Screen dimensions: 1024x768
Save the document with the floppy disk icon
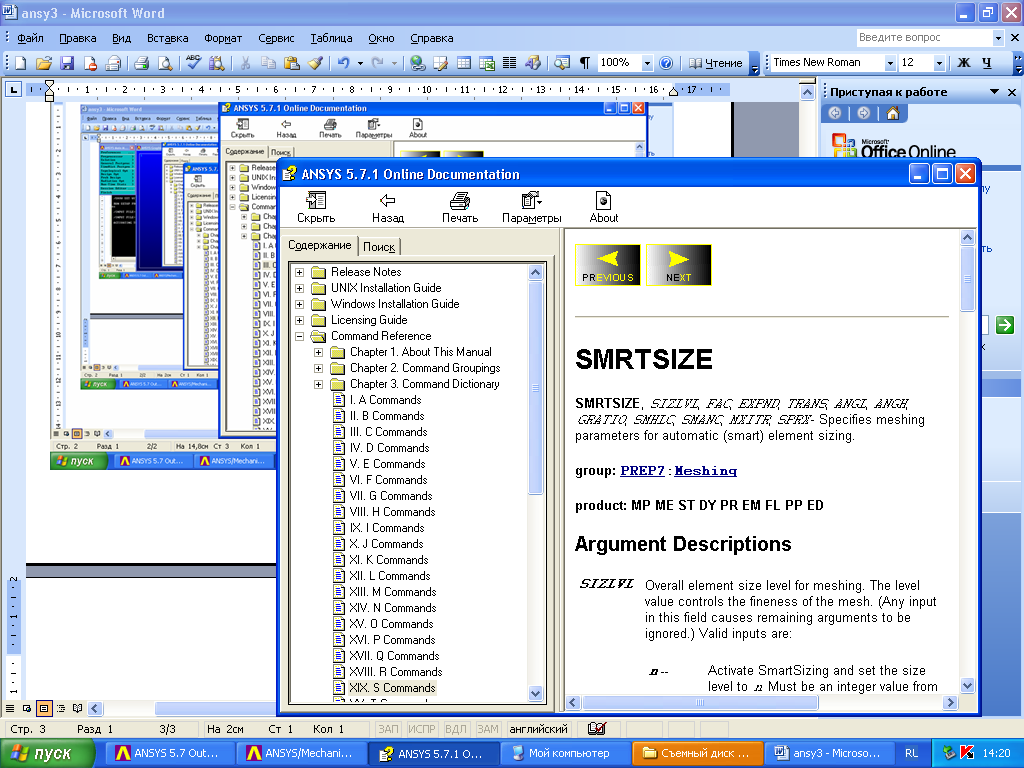pos(67,63)
